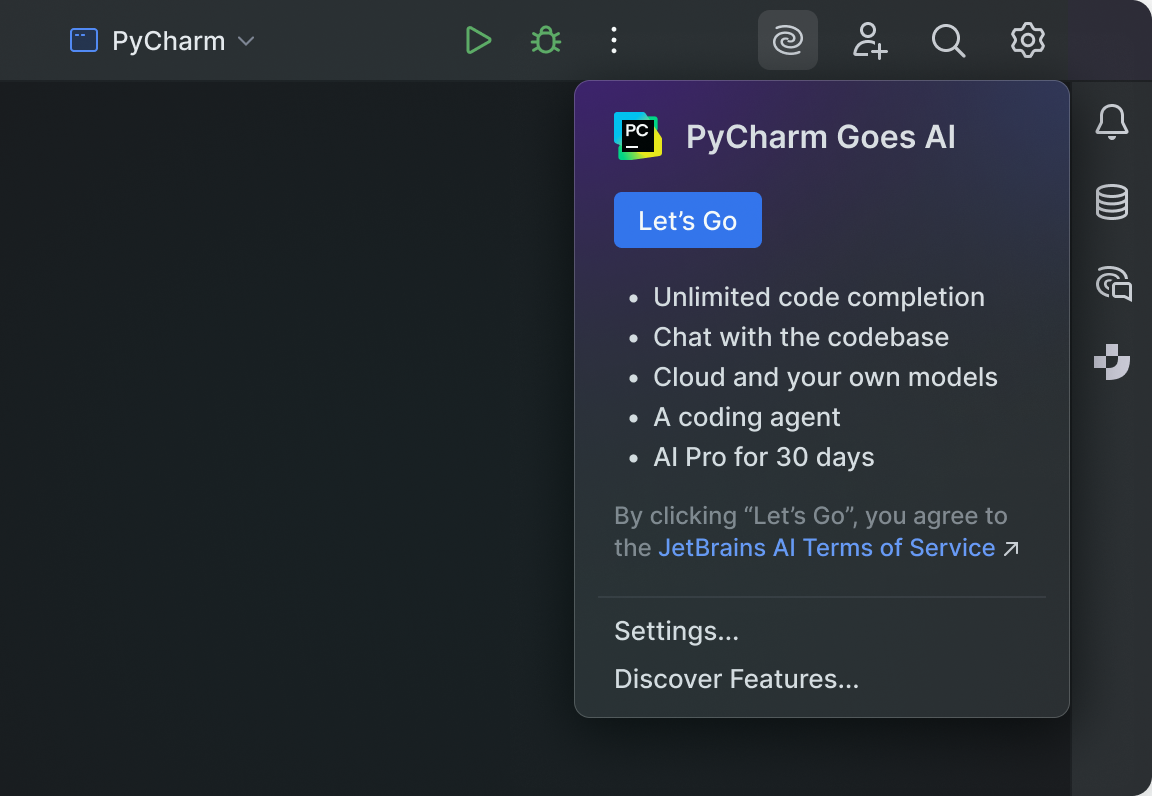The image size is (1152, 796).
Task: Open IDE settings via the gear icon
Action: [x=1027, y=41]
